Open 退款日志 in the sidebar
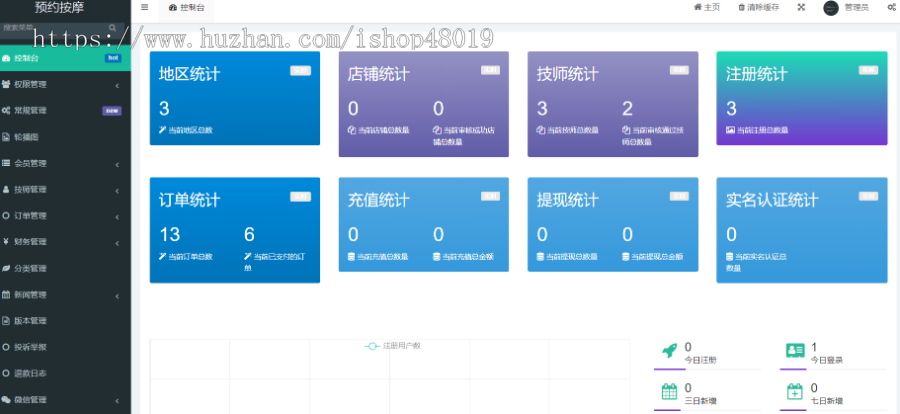The image size is (900, 414). pos(65,373)
